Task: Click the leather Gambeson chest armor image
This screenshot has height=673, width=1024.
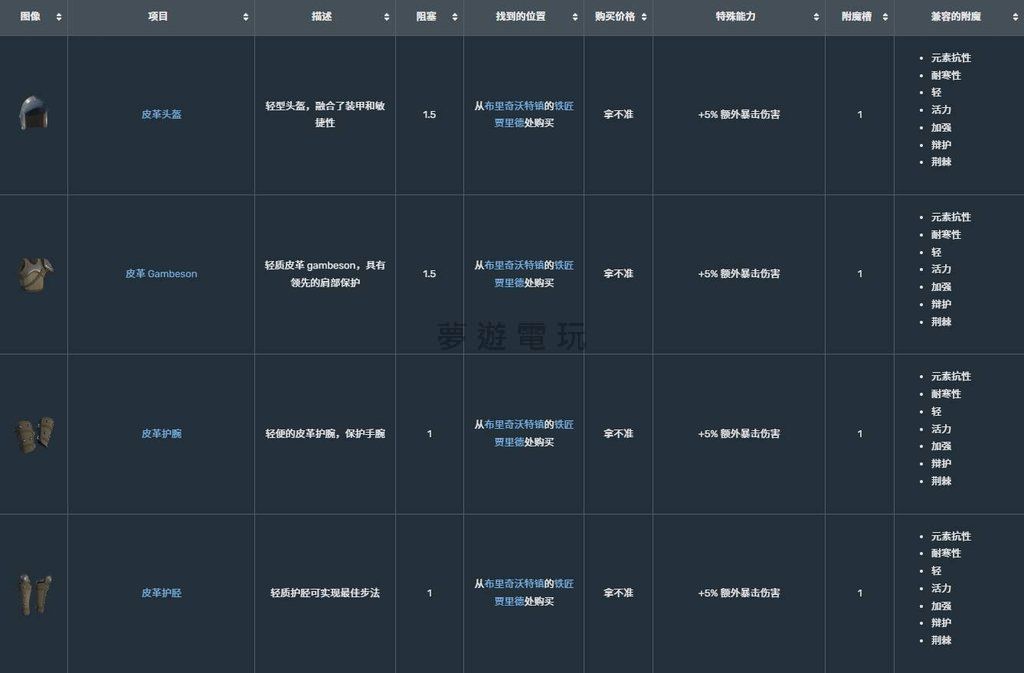Action: pyautogui.click(x=33, y=274)
